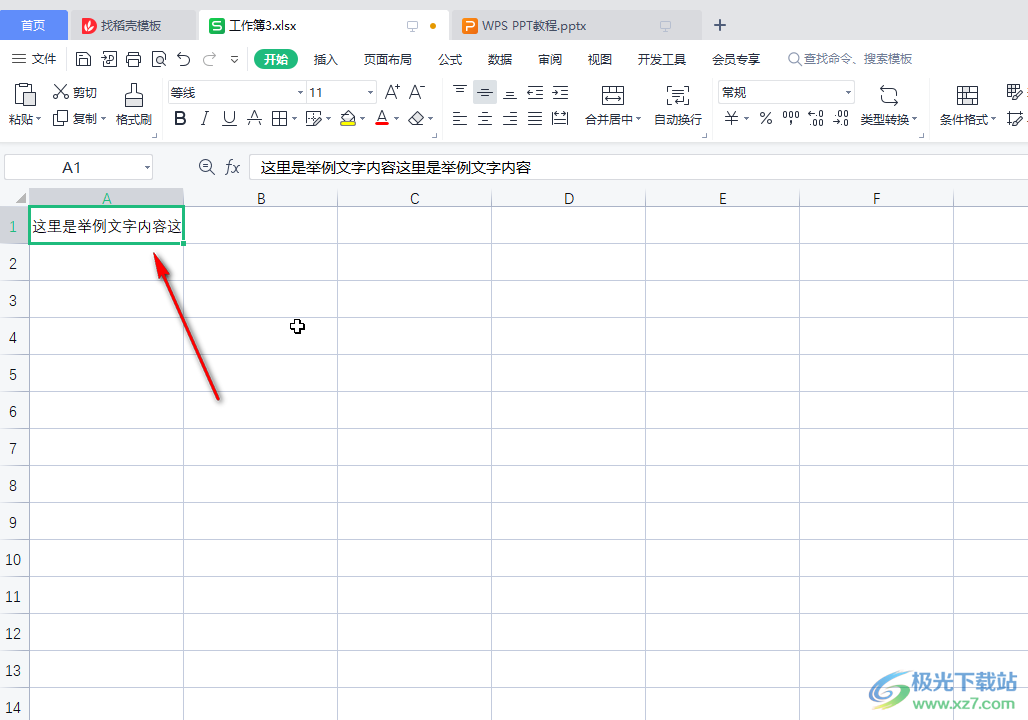Click the formula bar text field
The height and width of the screenshot is (720, 1028).
639,167
